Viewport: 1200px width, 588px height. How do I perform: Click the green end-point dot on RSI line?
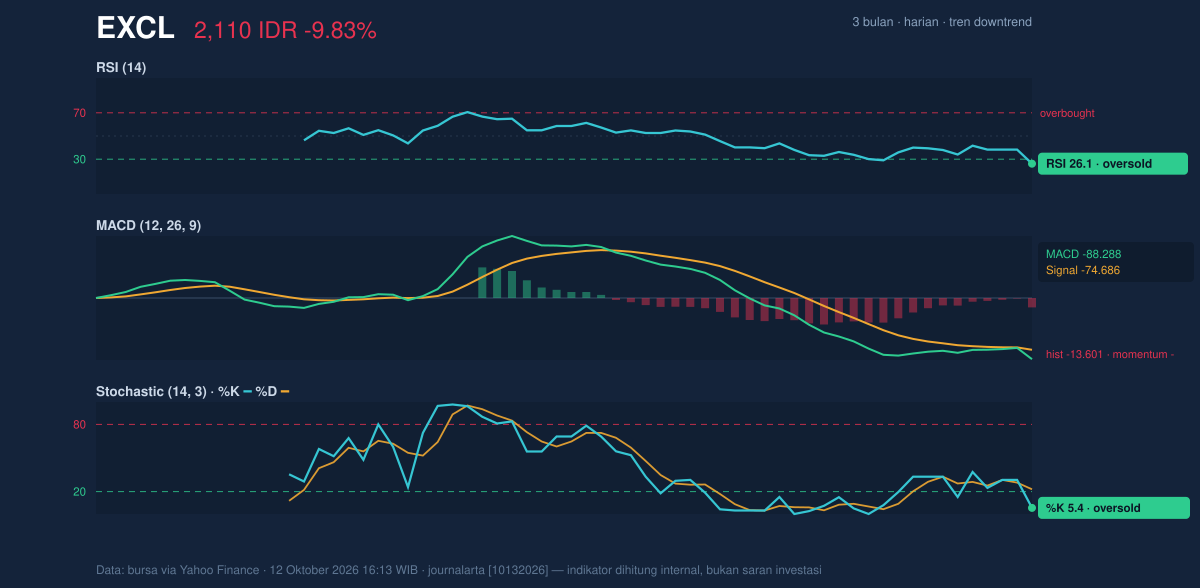[x=1032, y=163]
